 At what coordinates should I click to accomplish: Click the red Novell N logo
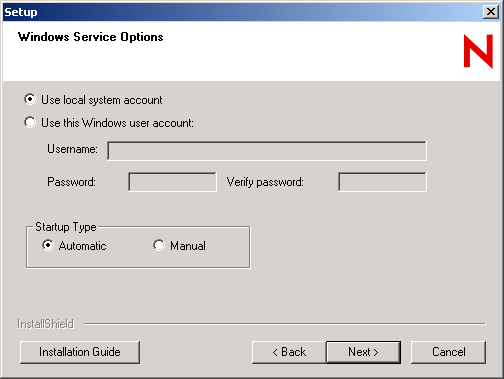(x=478, y=51)
